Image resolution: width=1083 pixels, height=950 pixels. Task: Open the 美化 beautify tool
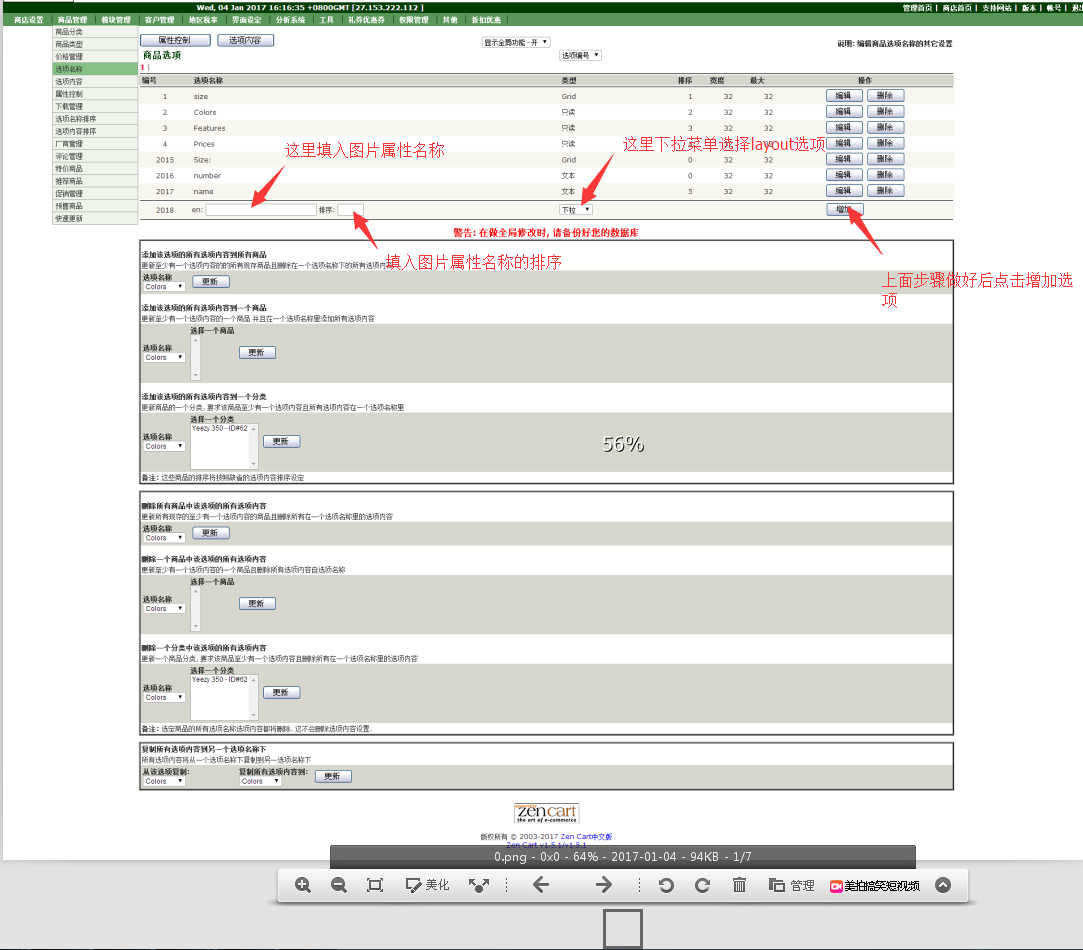point(428,885)
